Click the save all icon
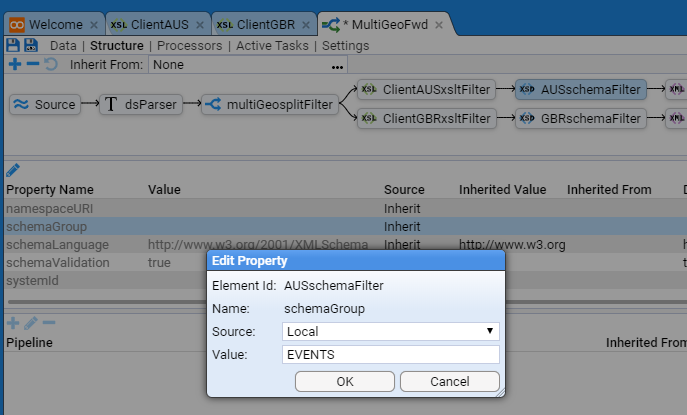The height and width of the screenshot is (415, 687). (x=31, y=45)
